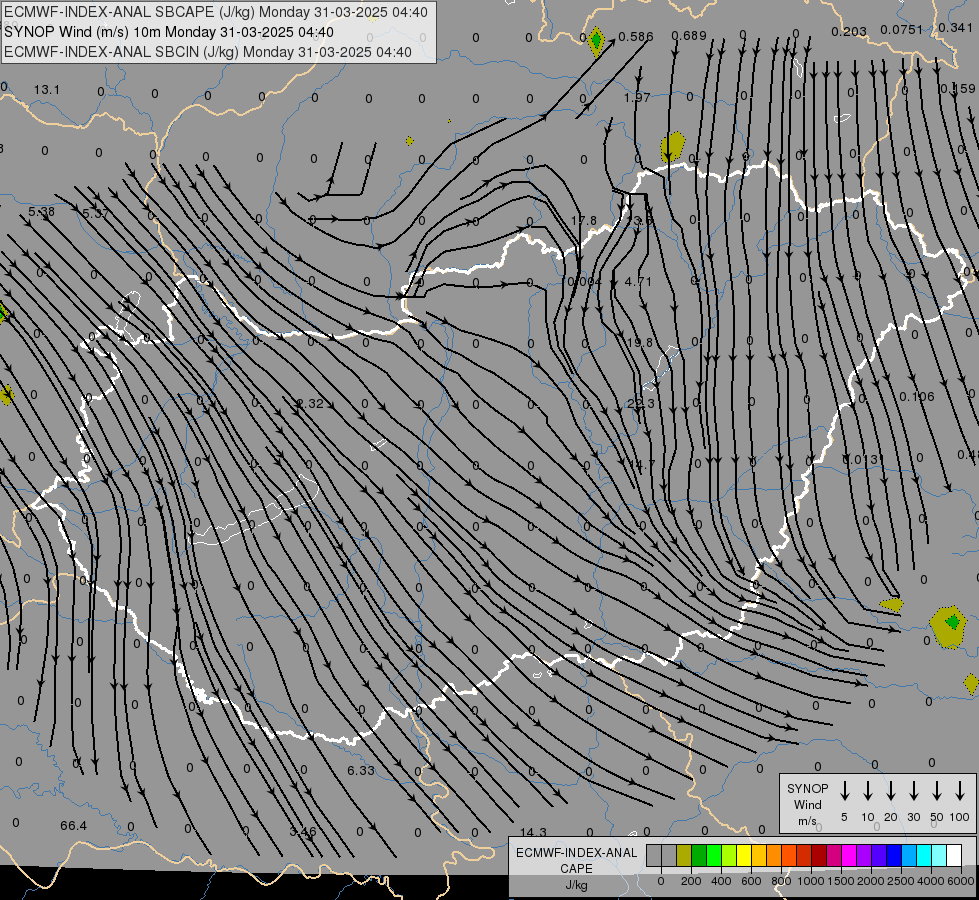979x900 pixels.
Task: Select the olive CAPE blob below 1.97
Action: [x=672, y=146]
